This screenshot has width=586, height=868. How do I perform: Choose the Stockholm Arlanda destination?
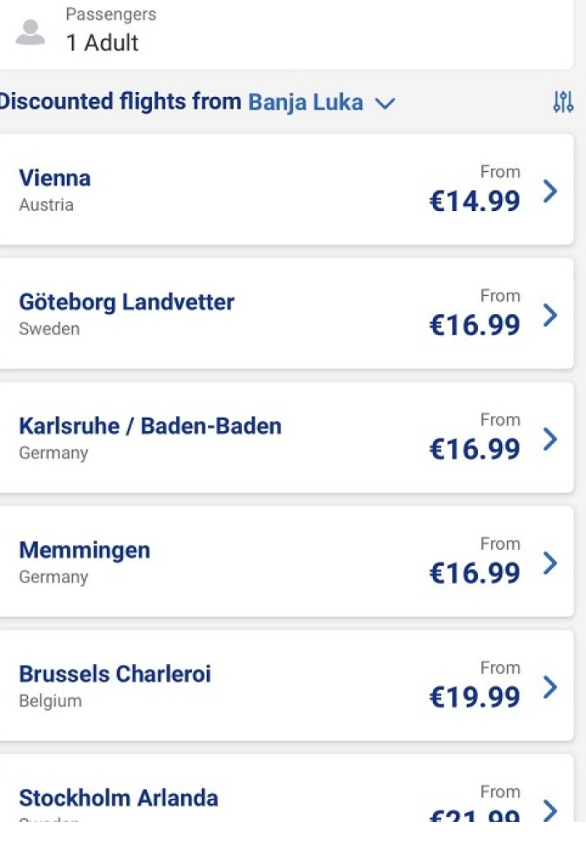pyautogui.click(x=118, y=798)
